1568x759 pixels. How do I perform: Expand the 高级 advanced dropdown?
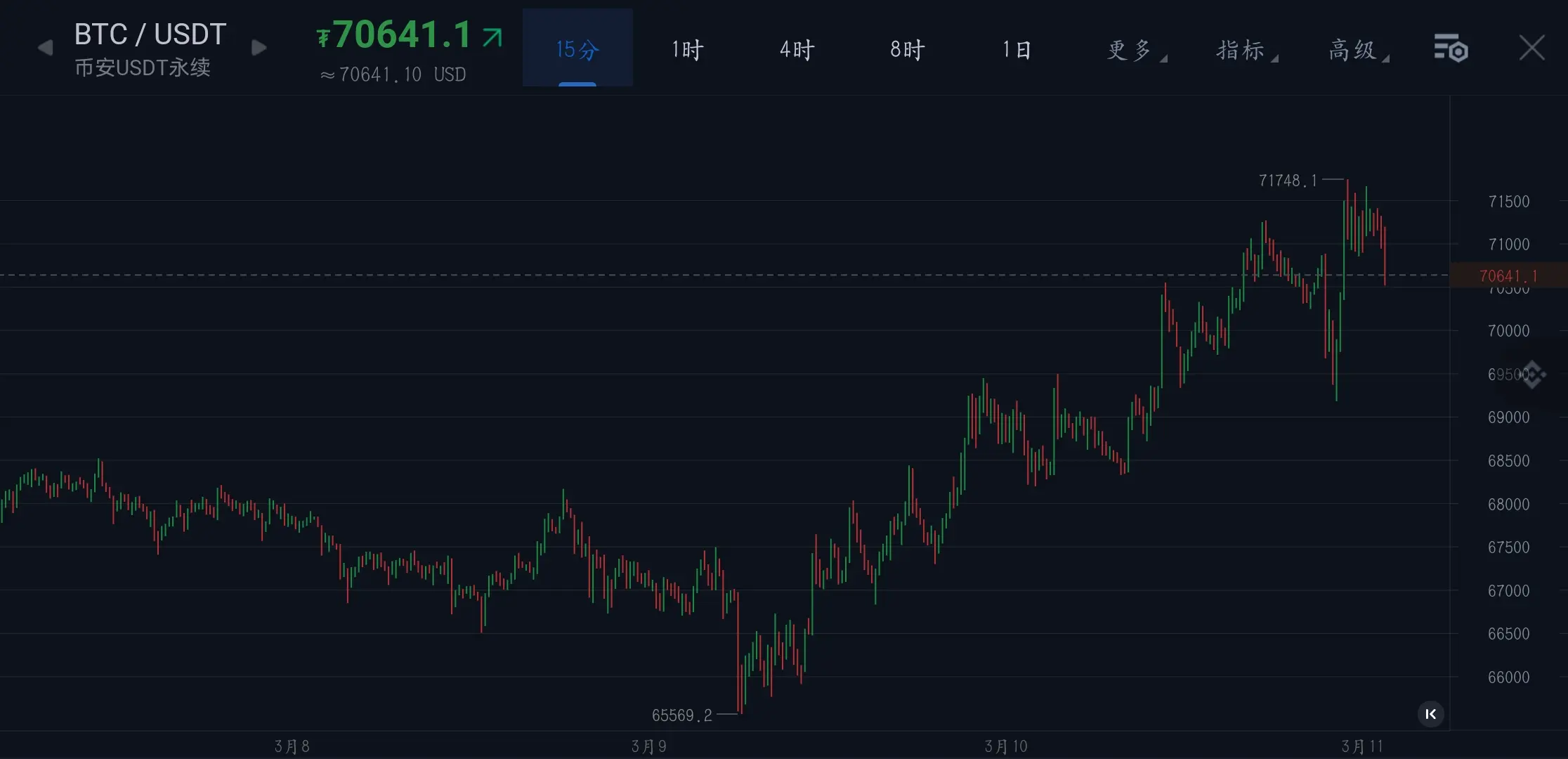point(1355,50)
